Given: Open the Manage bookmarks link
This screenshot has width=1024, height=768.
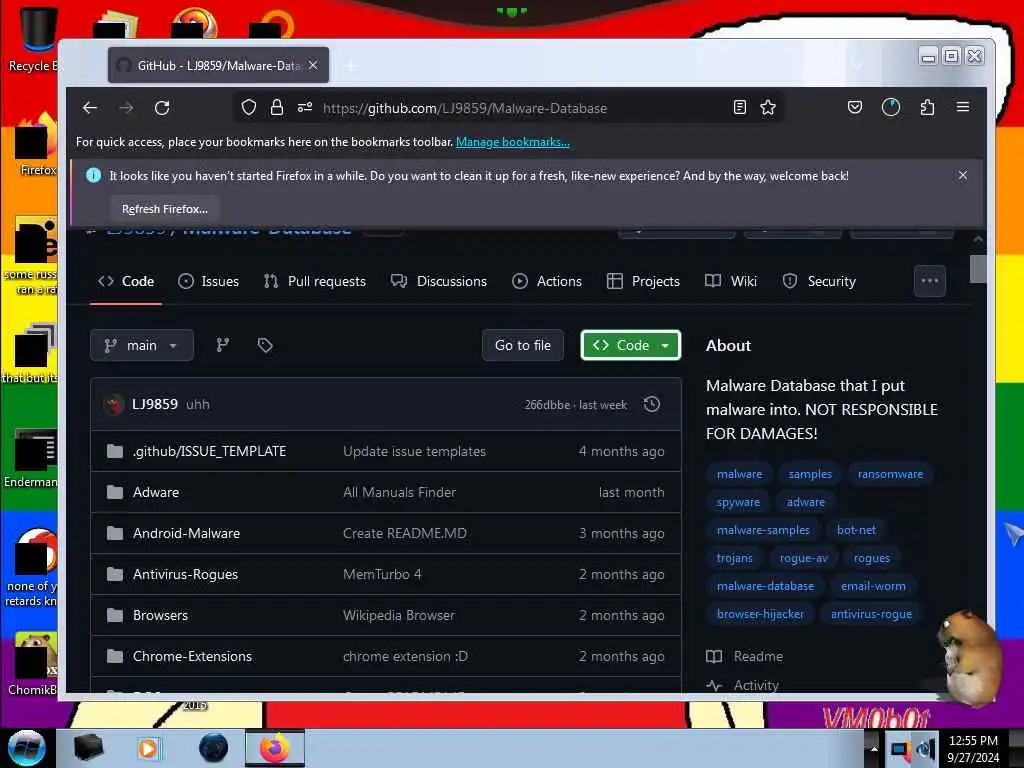Looking at the screenshot, I should click(x=513, y=142).
